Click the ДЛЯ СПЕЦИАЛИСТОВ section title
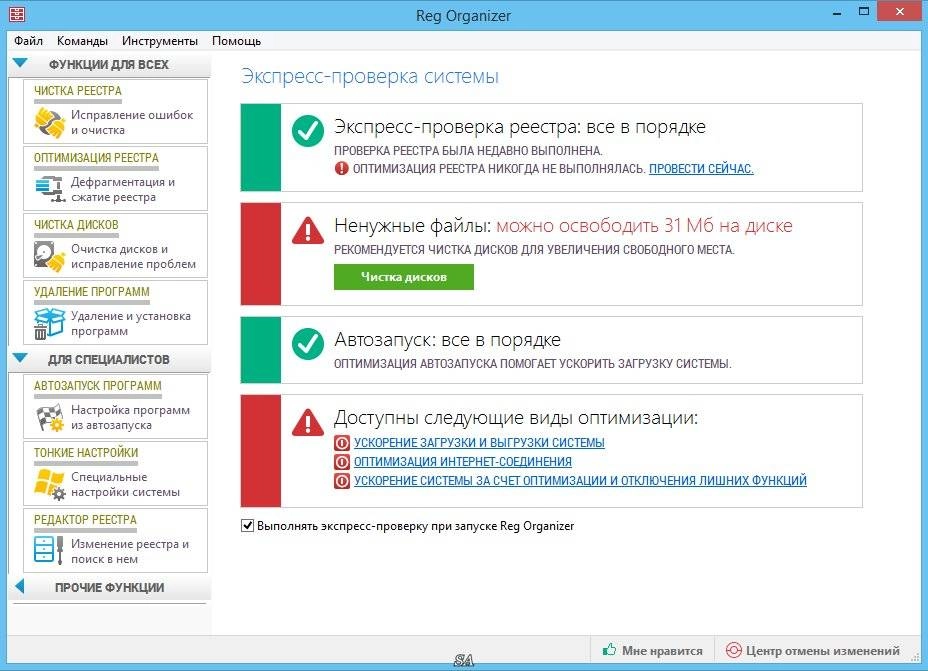This screenshot has height=671, width=928. (x=109, y=360)
